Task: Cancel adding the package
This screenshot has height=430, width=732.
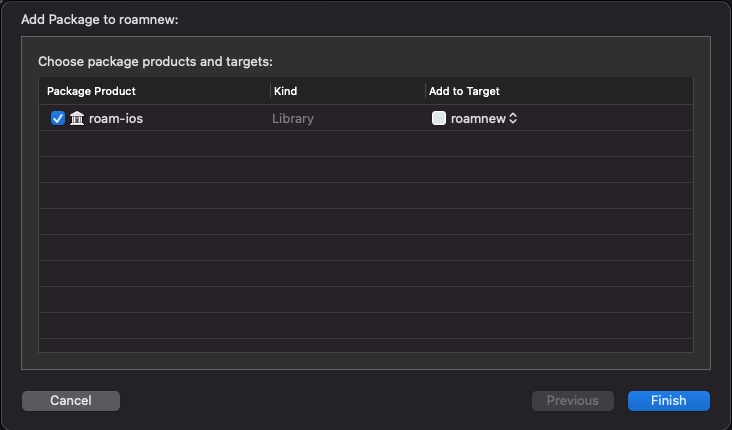Action: click(x=71, y=401)
